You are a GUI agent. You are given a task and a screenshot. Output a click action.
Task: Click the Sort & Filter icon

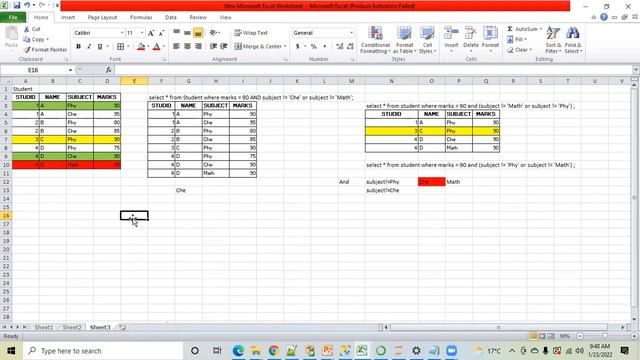point(553,33)
